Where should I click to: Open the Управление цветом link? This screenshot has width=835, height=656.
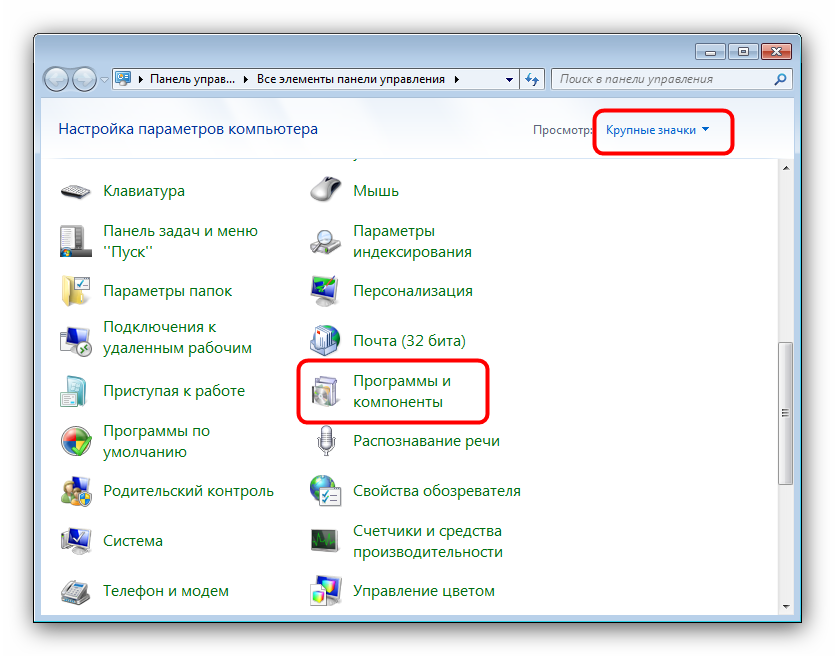coord(423,591)
